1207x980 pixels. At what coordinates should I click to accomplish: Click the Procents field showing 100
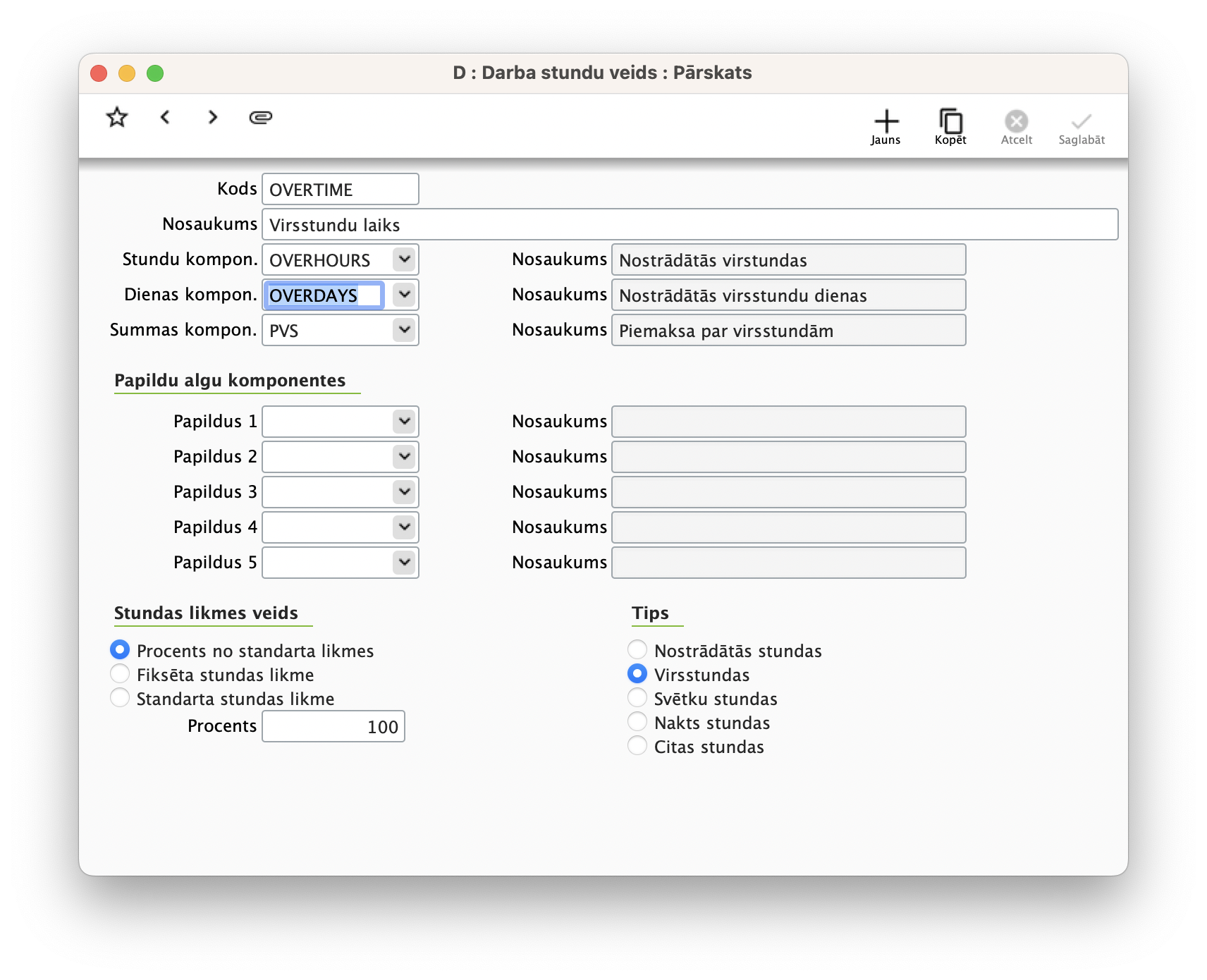(333, 726)
